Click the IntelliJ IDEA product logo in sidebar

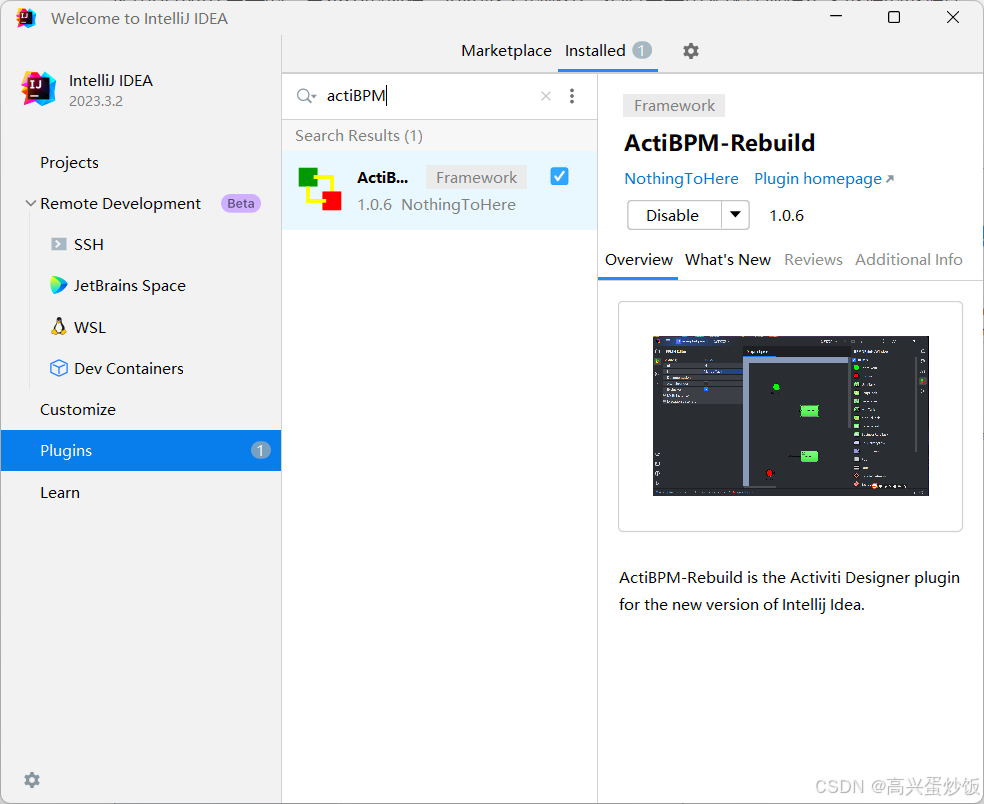click(39, 88)
